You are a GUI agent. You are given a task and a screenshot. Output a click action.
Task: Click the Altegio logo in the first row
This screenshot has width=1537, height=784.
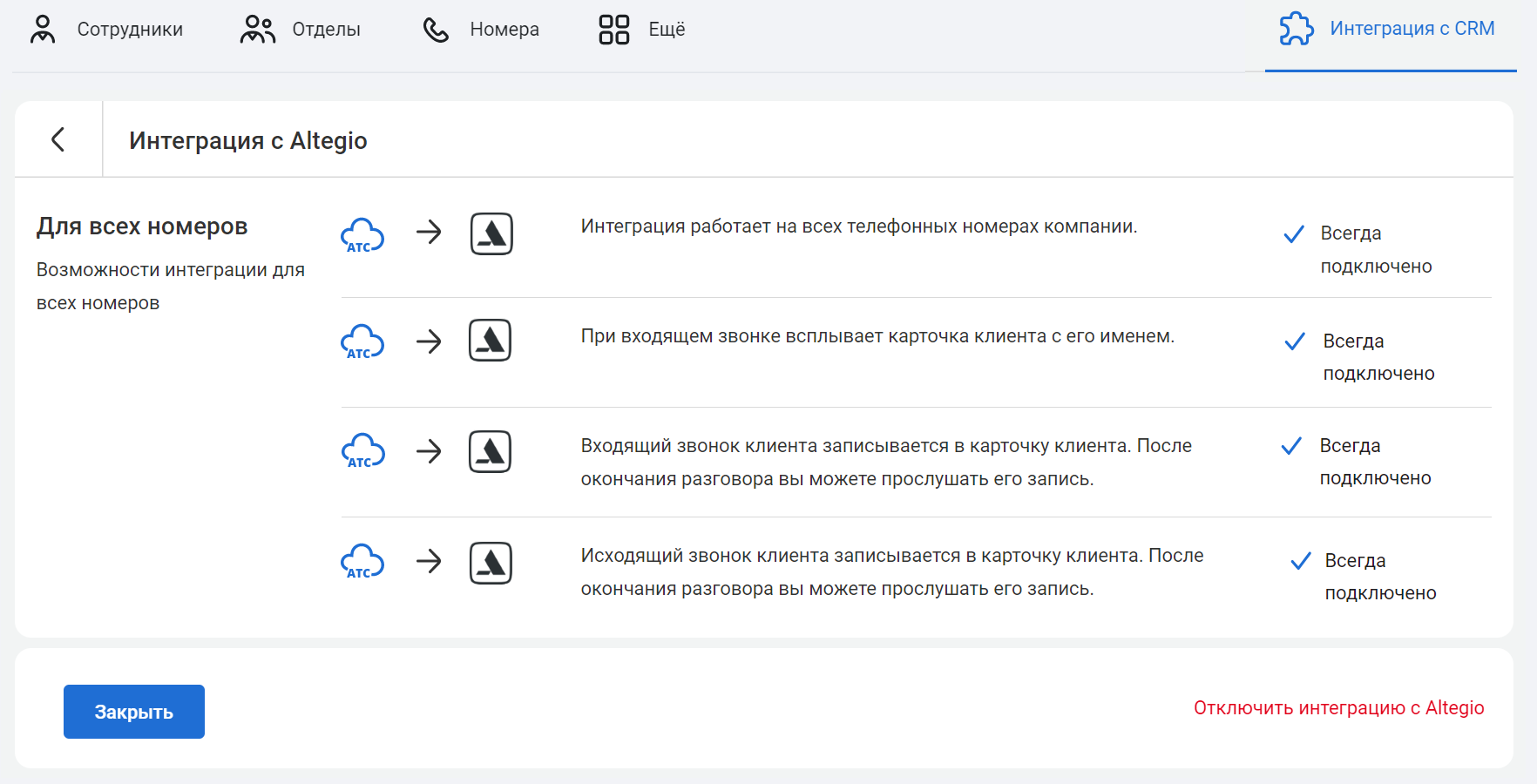pyautogui.click(x=491, y=233)
